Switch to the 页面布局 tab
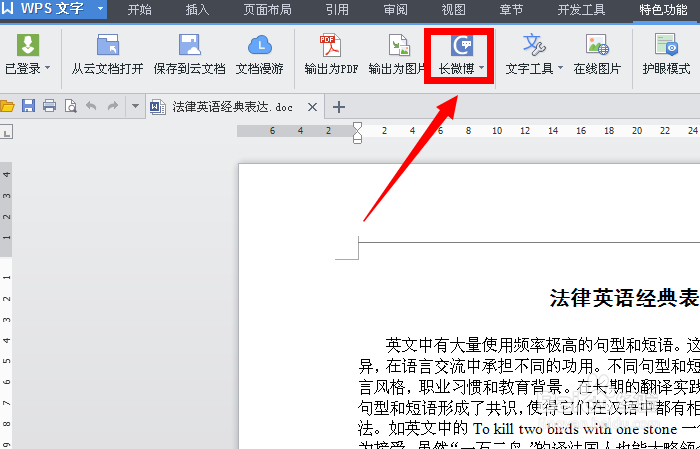Screen dimensions: 700x449 click(x=267, y=10)
